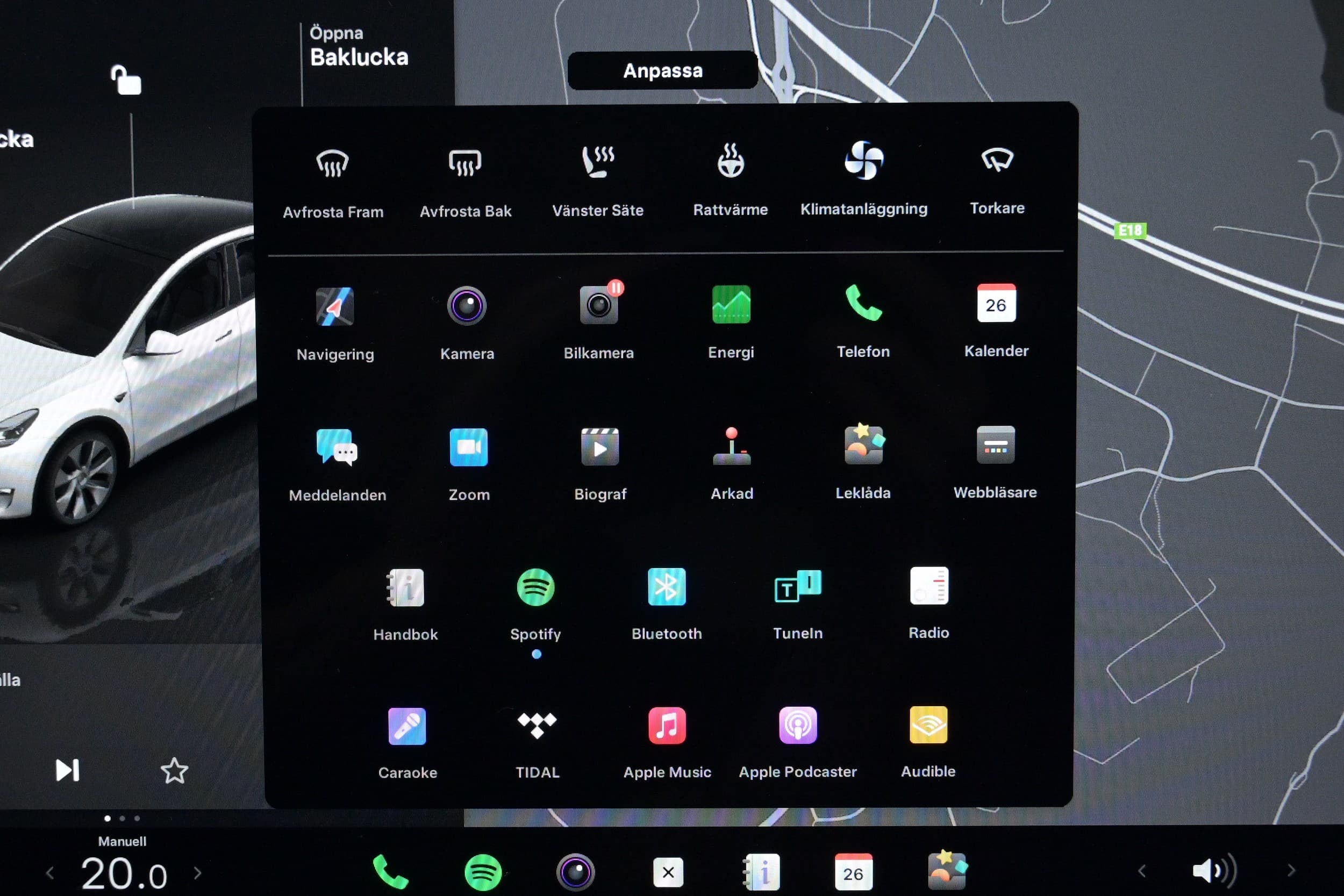Open Klimatanläggning fan control
This screenshot has height=896, width=1344.
[x=863, y=161]
